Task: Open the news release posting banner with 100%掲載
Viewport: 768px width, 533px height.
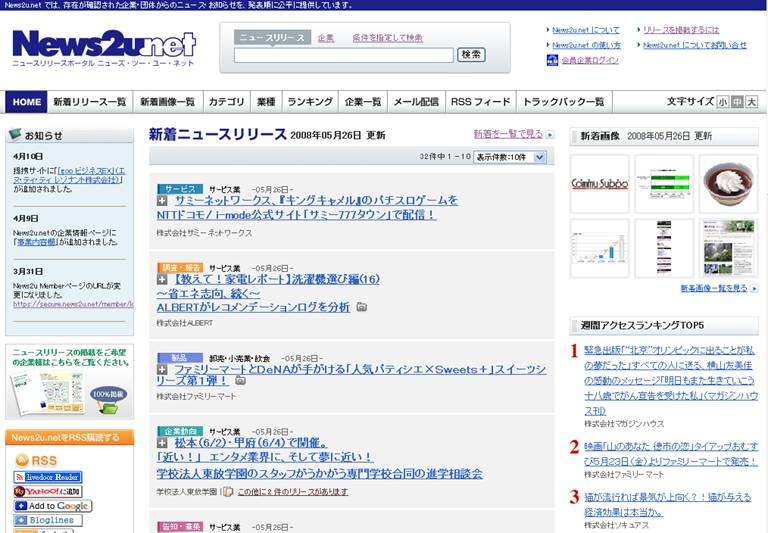Action: (x=70, y=382)
